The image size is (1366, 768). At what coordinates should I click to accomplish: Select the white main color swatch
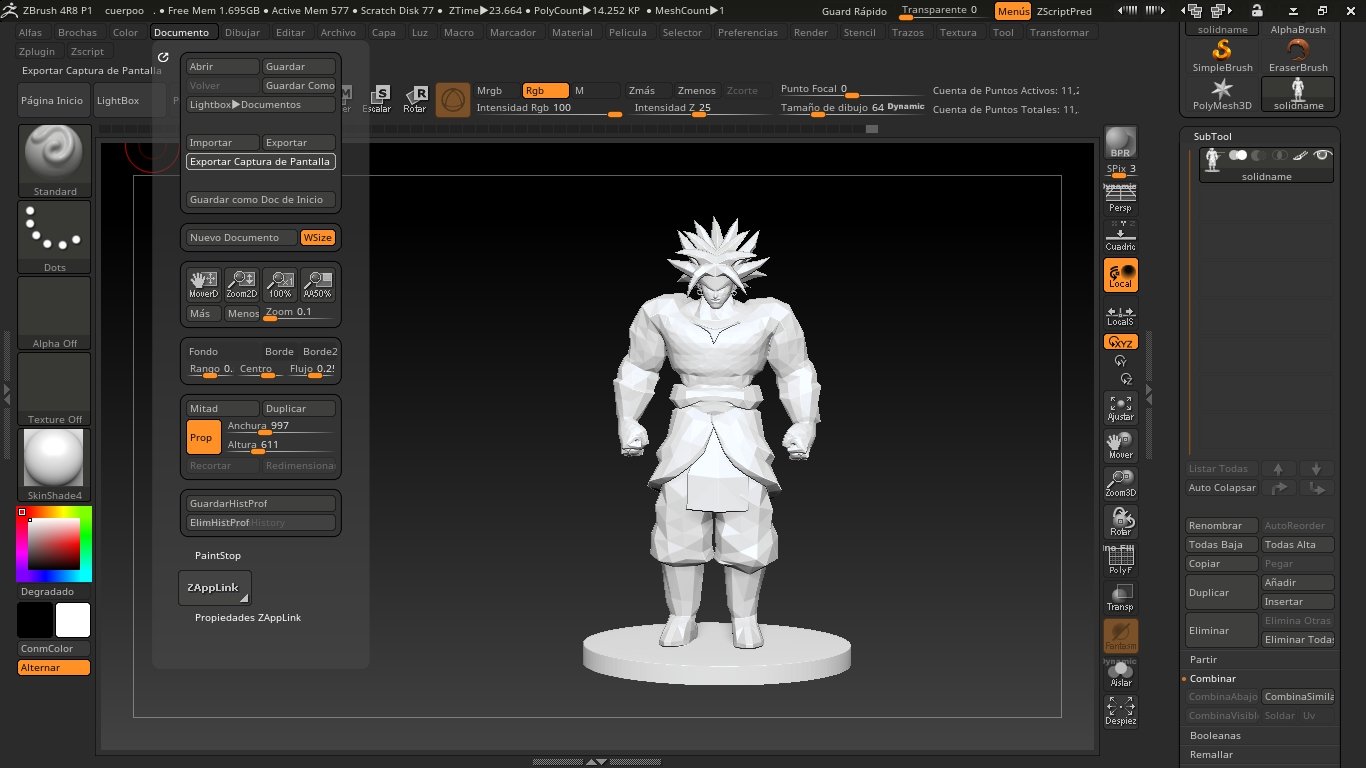click(73, 620)
